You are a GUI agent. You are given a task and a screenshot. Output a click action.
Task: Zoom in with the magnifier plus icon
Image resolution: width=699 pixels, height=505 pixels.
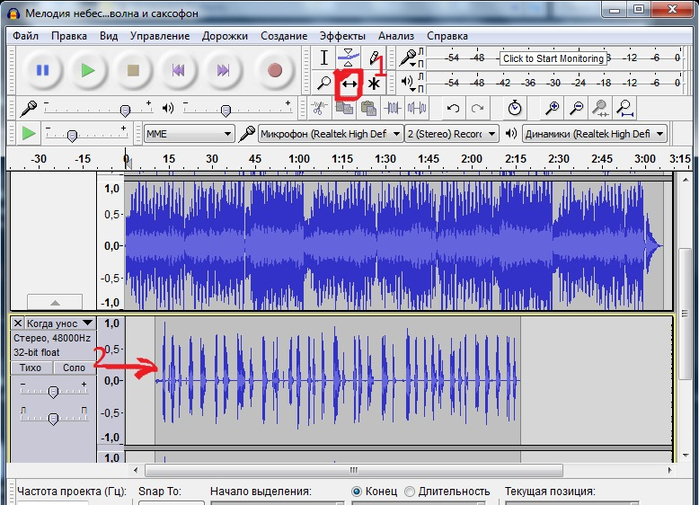[552, 108]
